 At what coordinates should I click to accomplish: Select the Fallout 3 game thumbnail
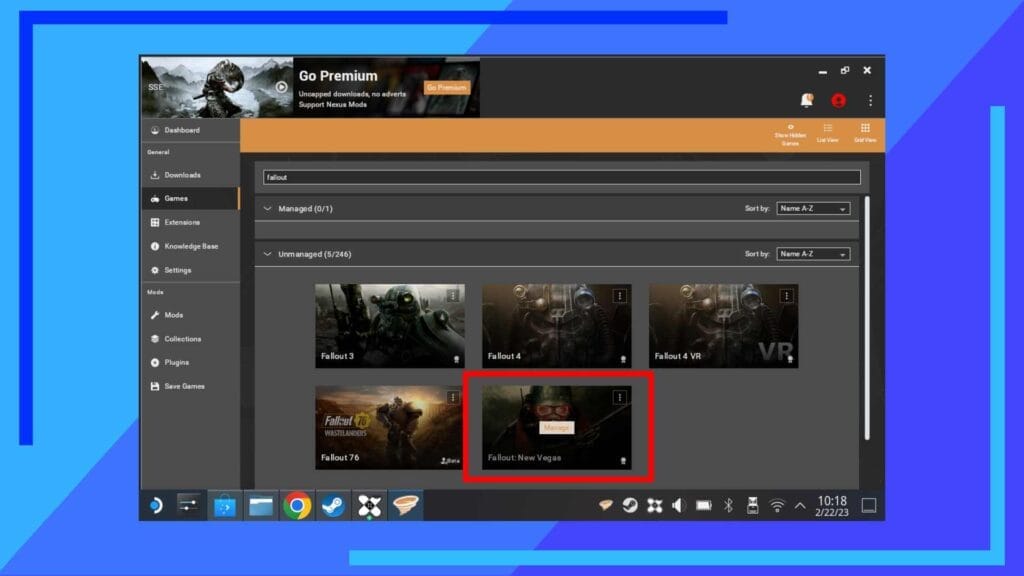pos(390,325)
